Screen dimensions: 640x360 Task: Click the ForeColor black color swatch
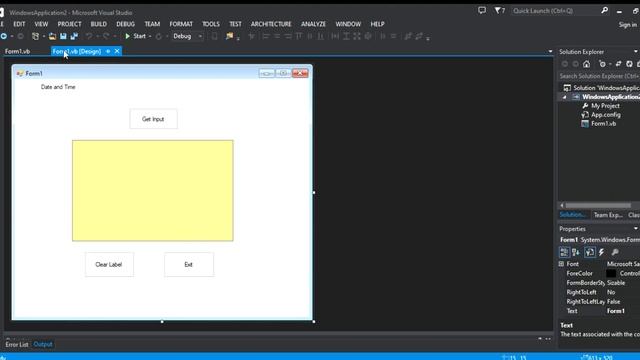(611, 273)
